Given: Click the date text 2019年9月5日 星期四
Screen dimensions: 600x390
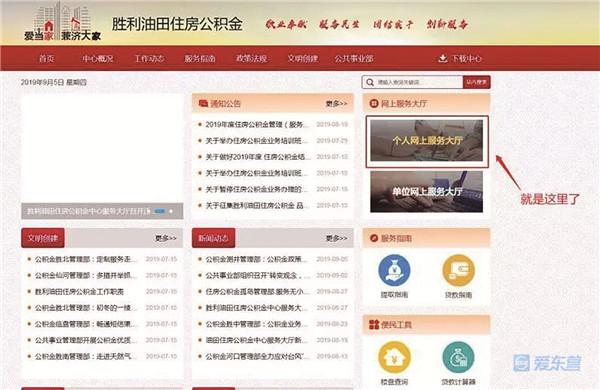Looking at the screenshot, I should click(x=54, y=82).
